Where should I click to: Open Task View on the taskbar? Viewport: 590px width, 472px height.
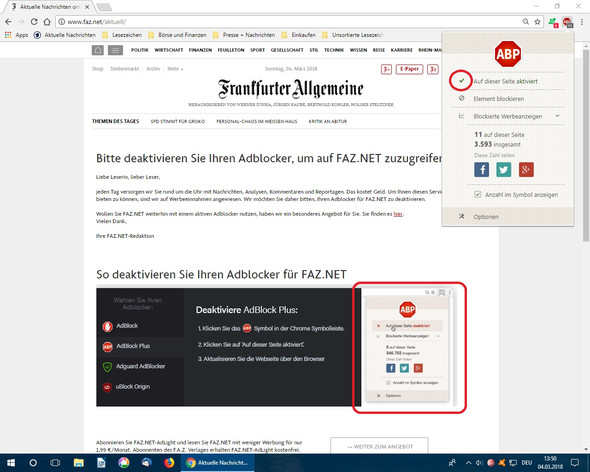(x=55, y=463)
